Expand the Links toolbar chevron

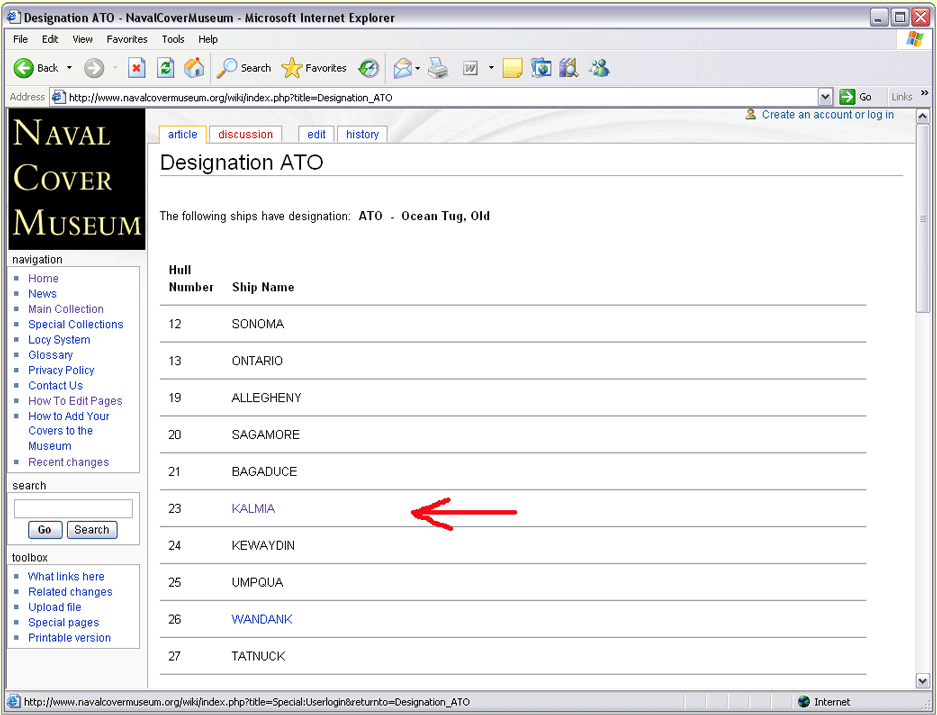pos(925,94)
